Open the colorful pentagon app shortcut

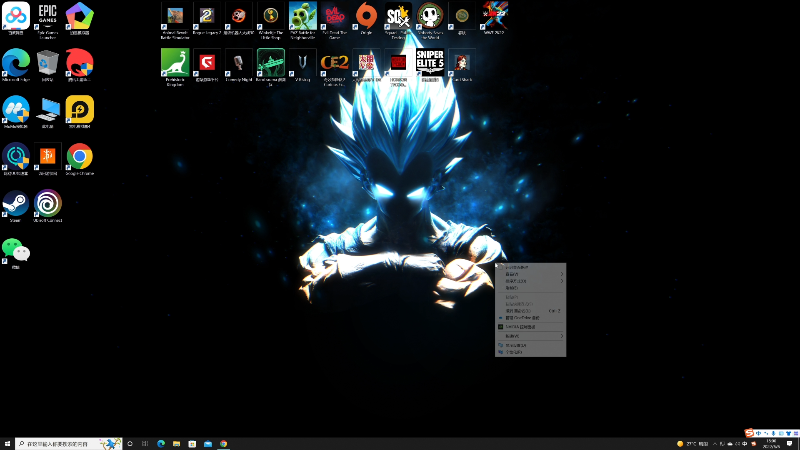coord(80,18)
